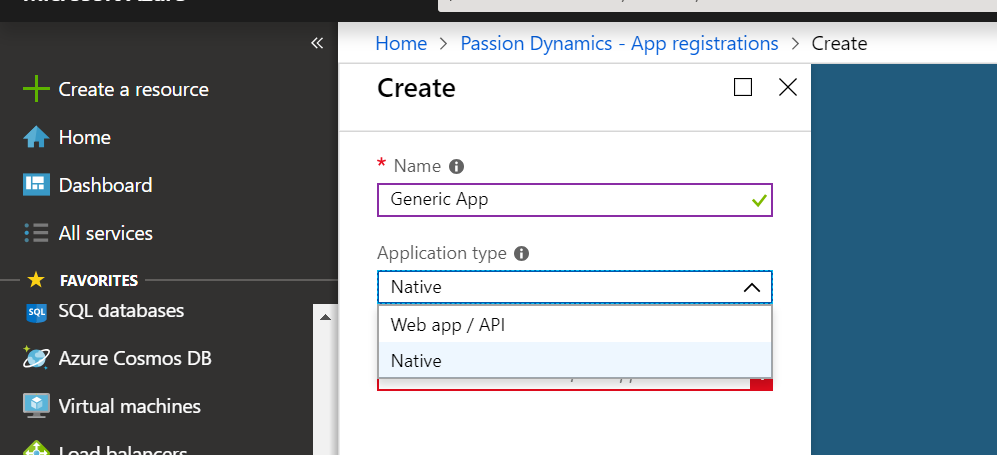Click the Azure Cosmos DB planet icon
This screenshot has width=997, height=455.
pyautogui.click(x=36, y=358)
